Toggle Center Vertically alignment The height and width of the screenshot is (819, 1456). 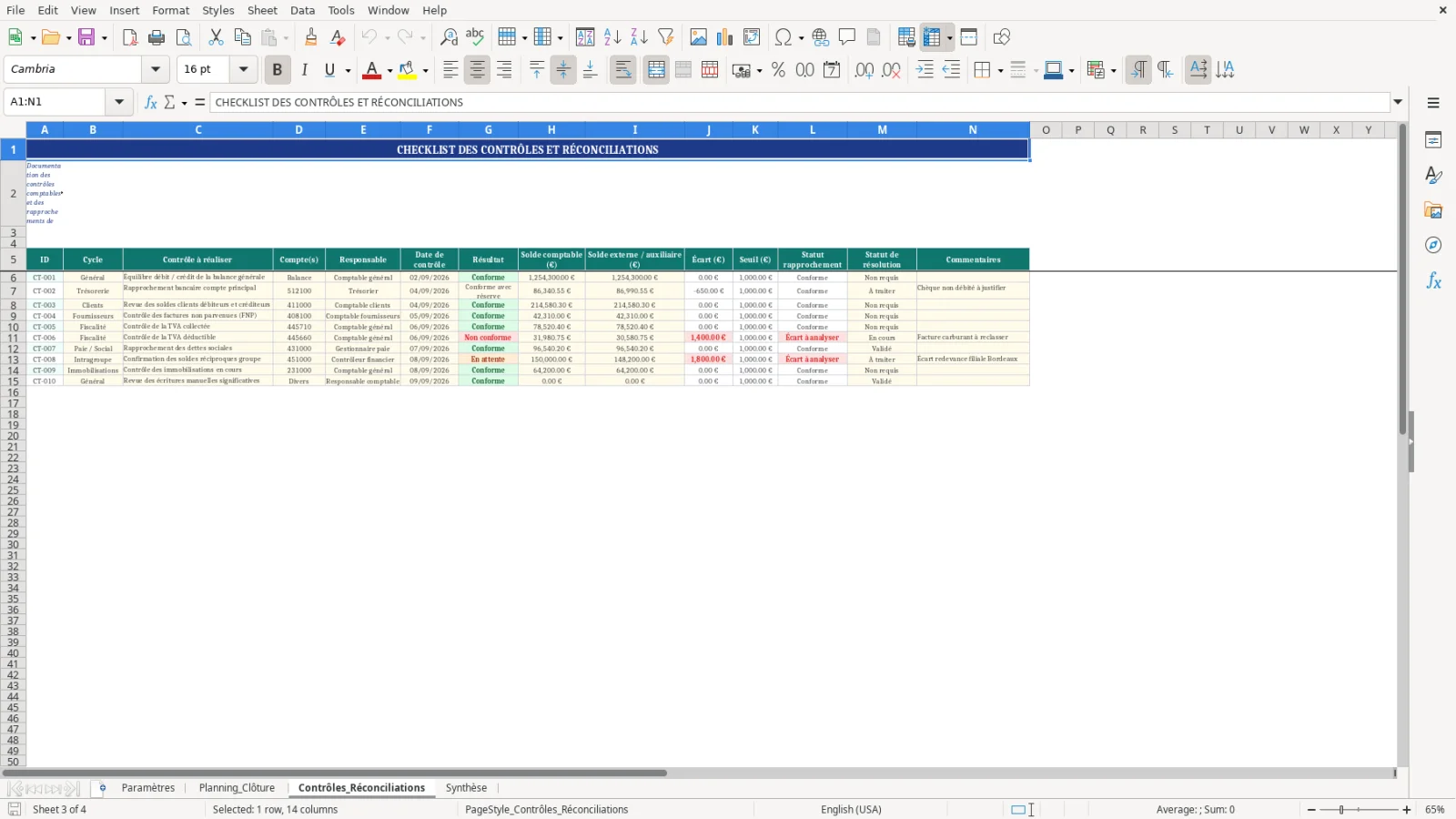click(563, 70)
